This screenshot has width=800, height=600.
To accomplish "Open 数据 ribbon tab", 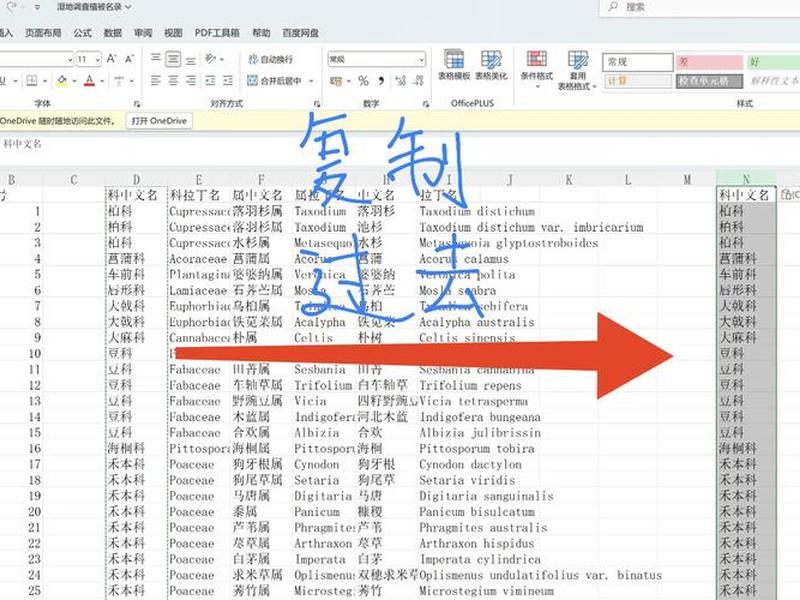I will tap(113, 33).
